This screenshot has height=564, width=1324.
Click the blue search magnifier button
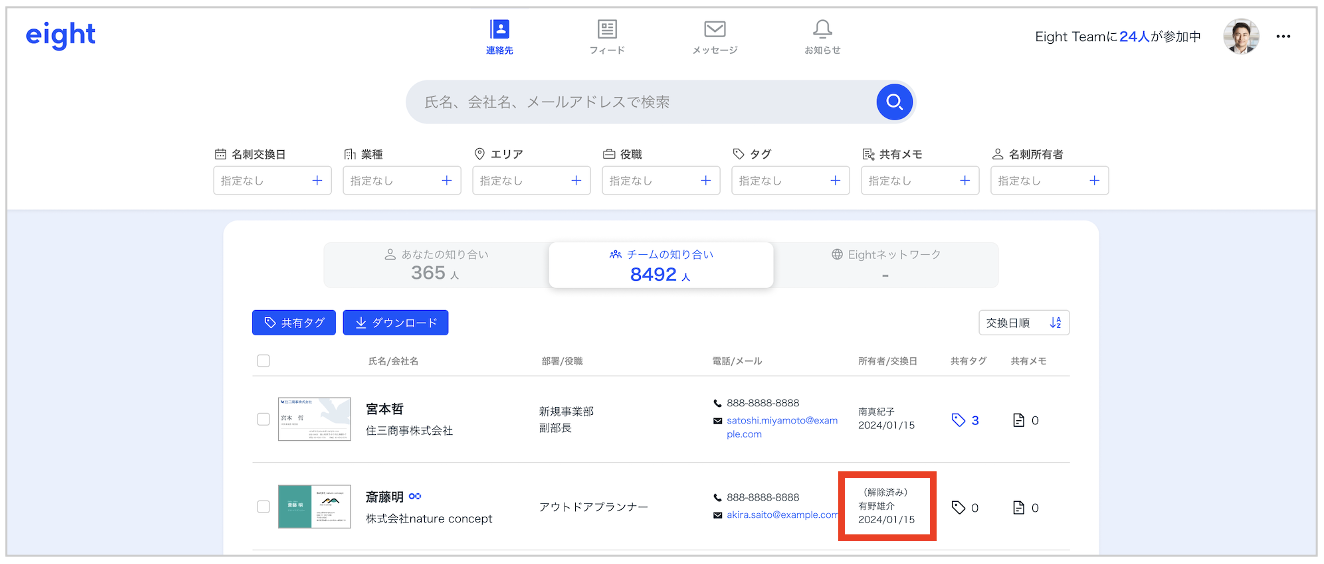tap(894, 101)
